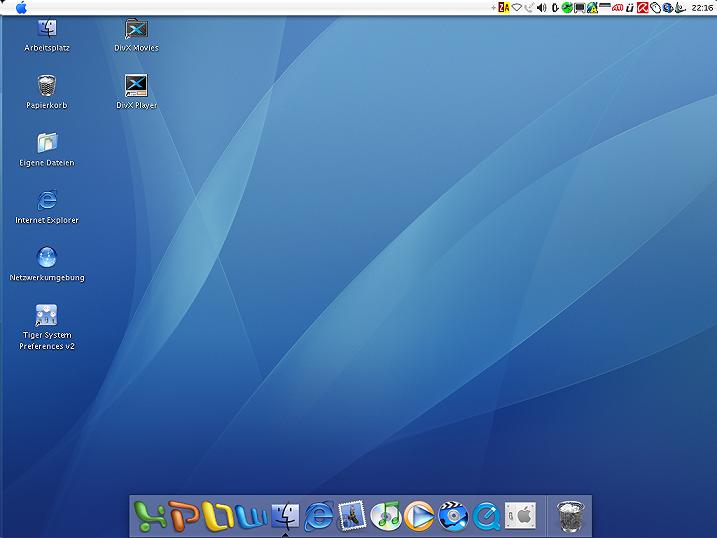
Task: Open the DivX Movies desktop shortcut
Action: (137, 29)
